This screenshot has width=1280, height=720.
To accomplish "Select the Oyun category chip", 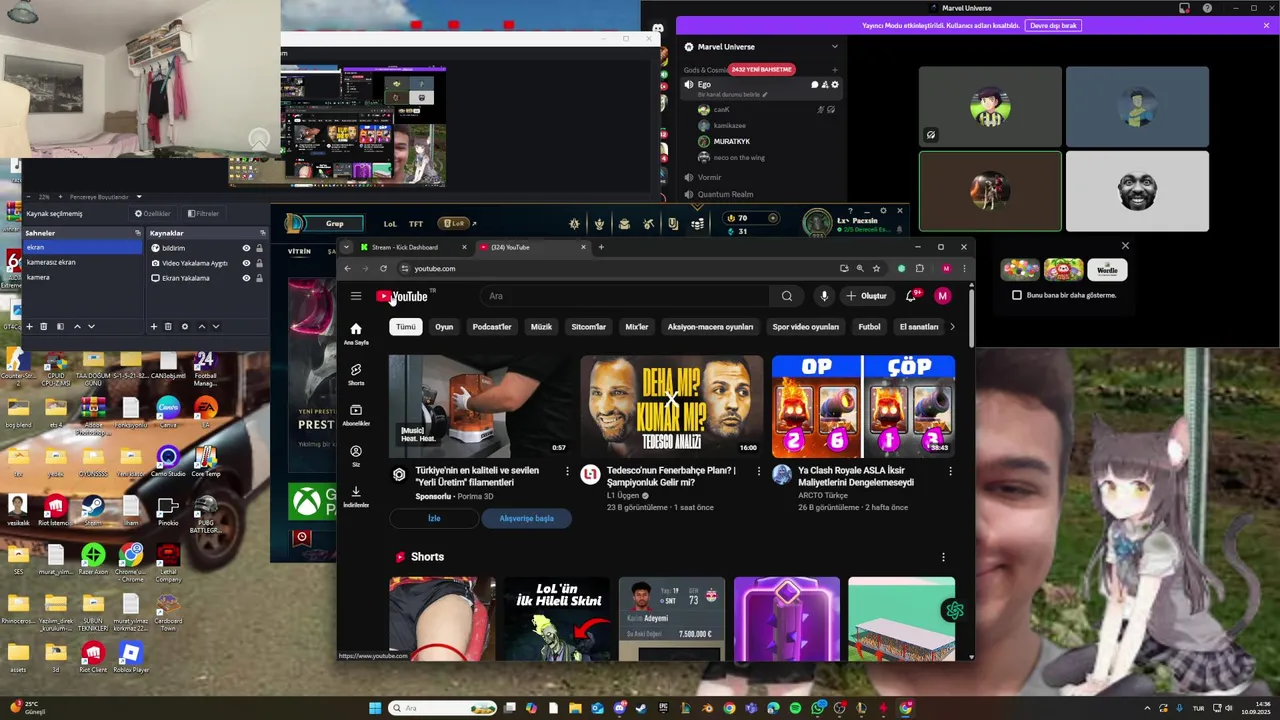I will pos(444,327).
